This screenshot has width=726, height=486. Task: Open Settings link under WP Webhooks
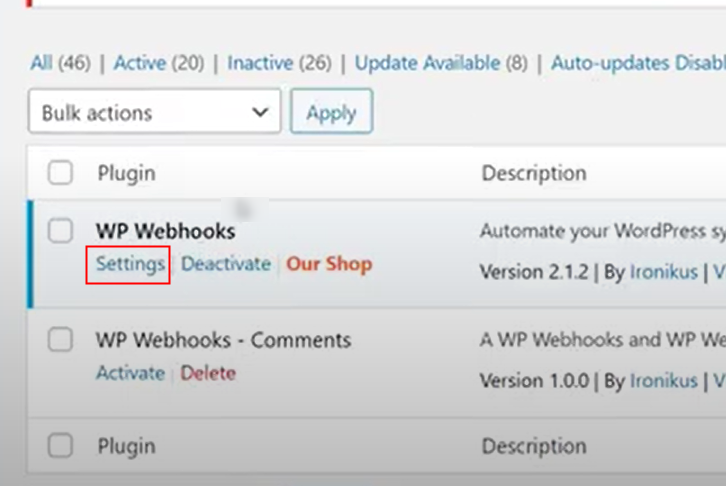[130, 264]
